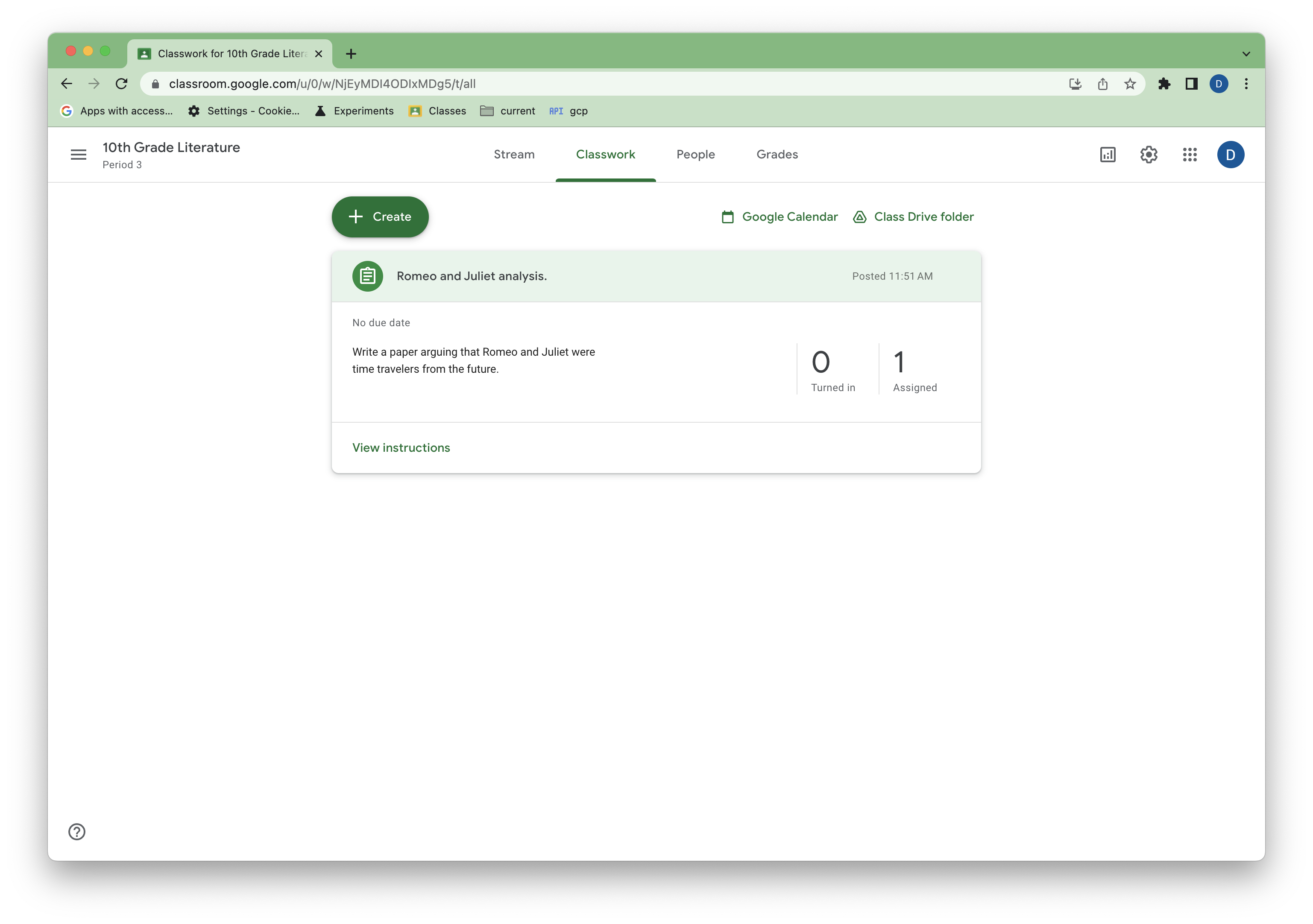Open Google Calendar for this class
Screen dimensions: 1313x924
[x=779, y=216]
